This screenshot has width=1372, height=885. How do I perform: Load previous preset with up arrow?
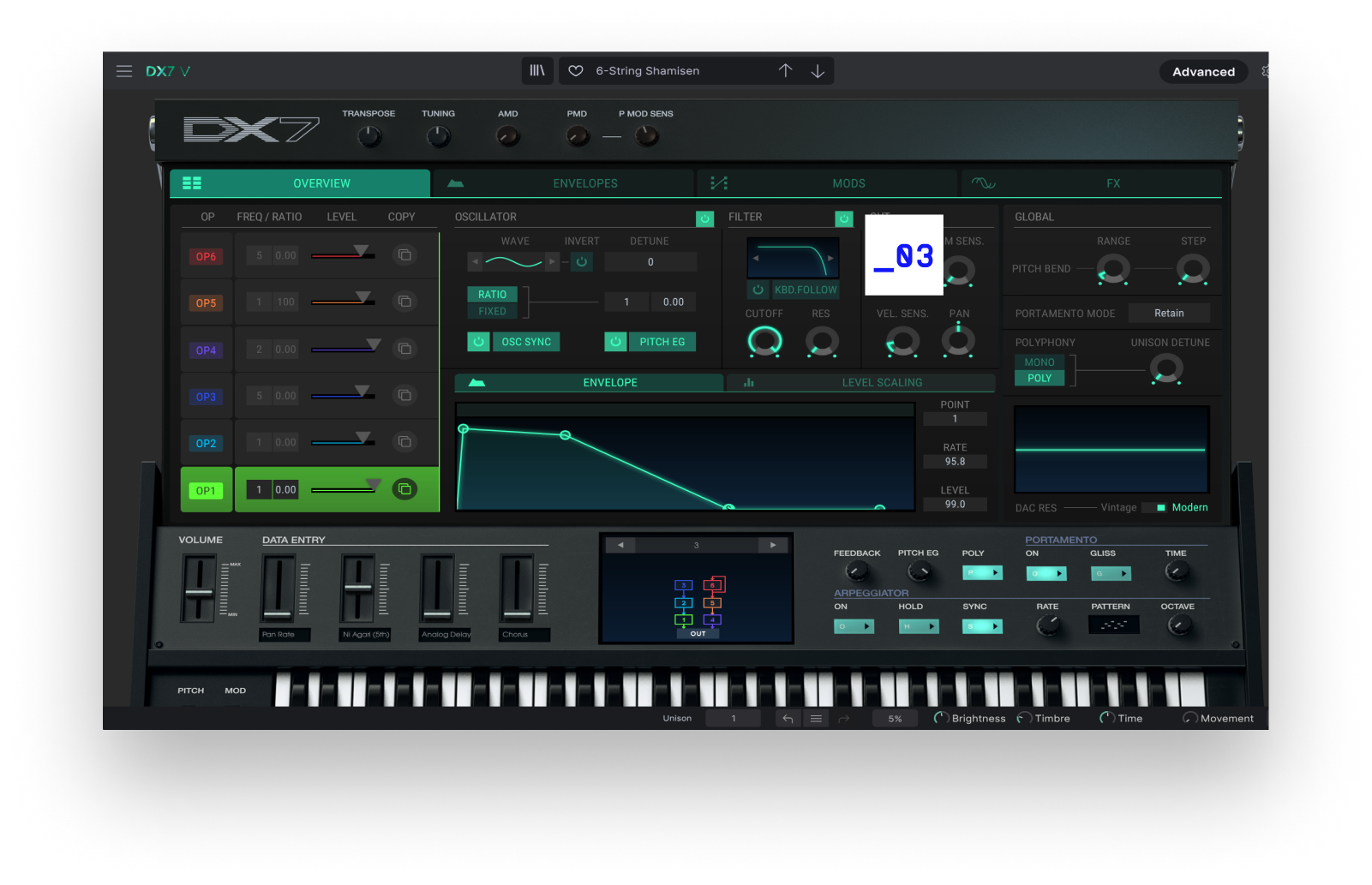click(786, 71)
